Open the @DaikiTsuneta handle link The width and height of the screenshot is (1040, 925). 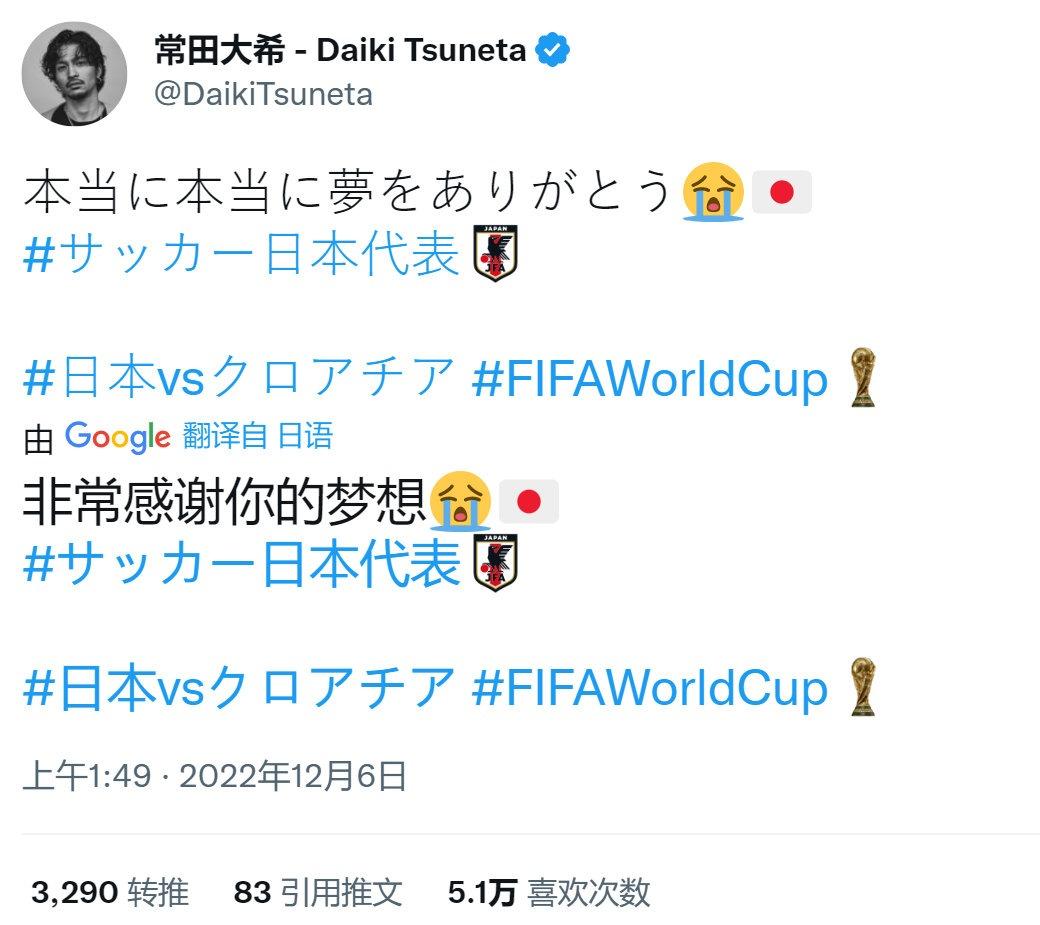click(x=263, y=94)
